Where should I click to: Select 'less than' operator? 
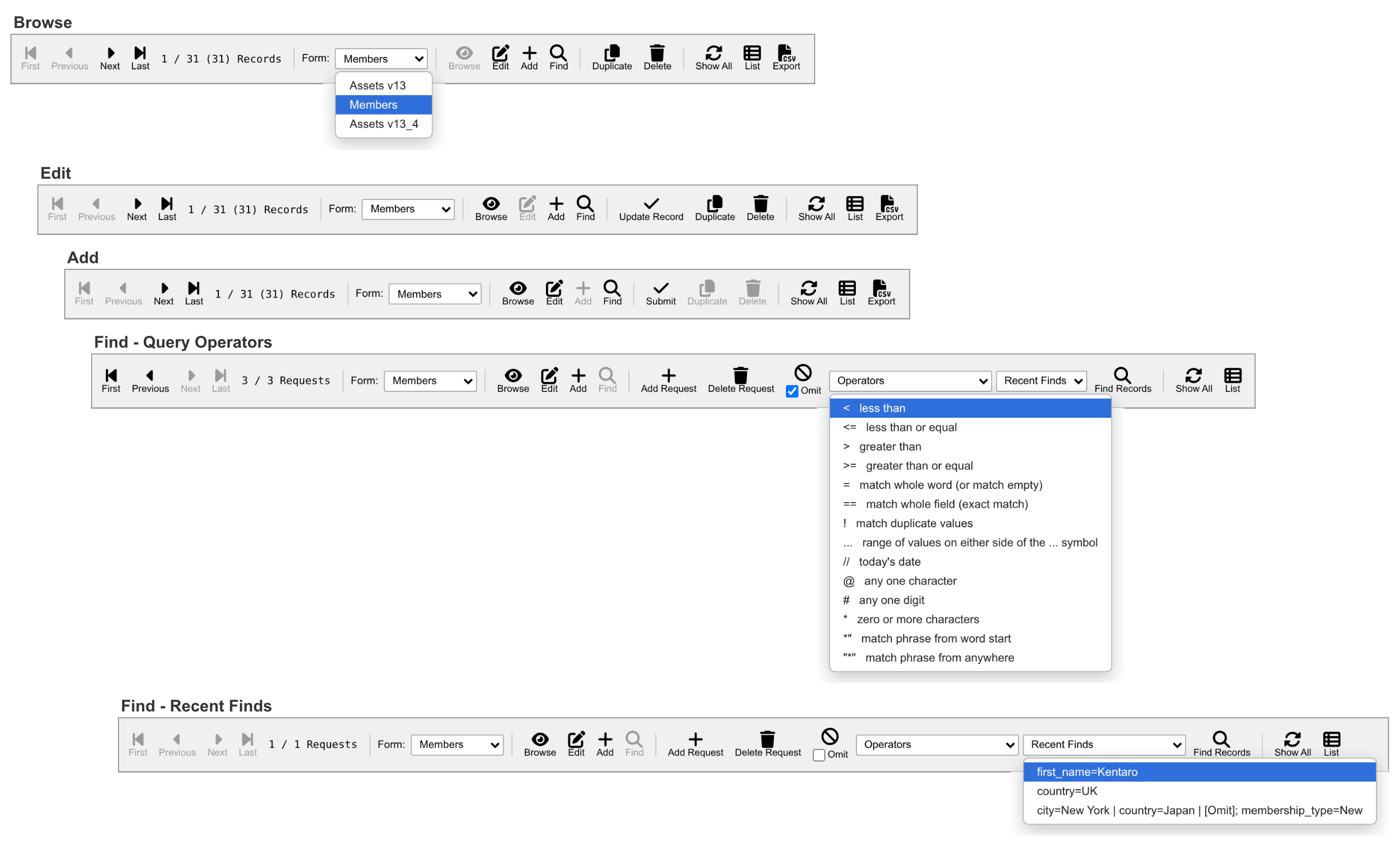(x=970, y=409)
